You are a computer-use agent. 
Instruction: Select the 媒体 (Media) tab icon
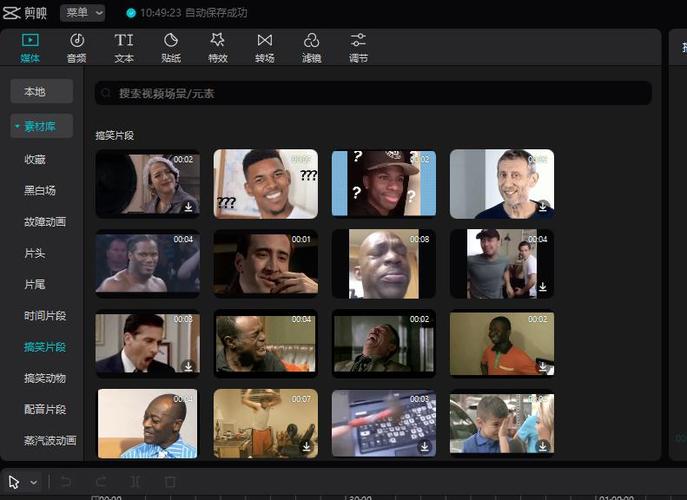tap(30, 46)
